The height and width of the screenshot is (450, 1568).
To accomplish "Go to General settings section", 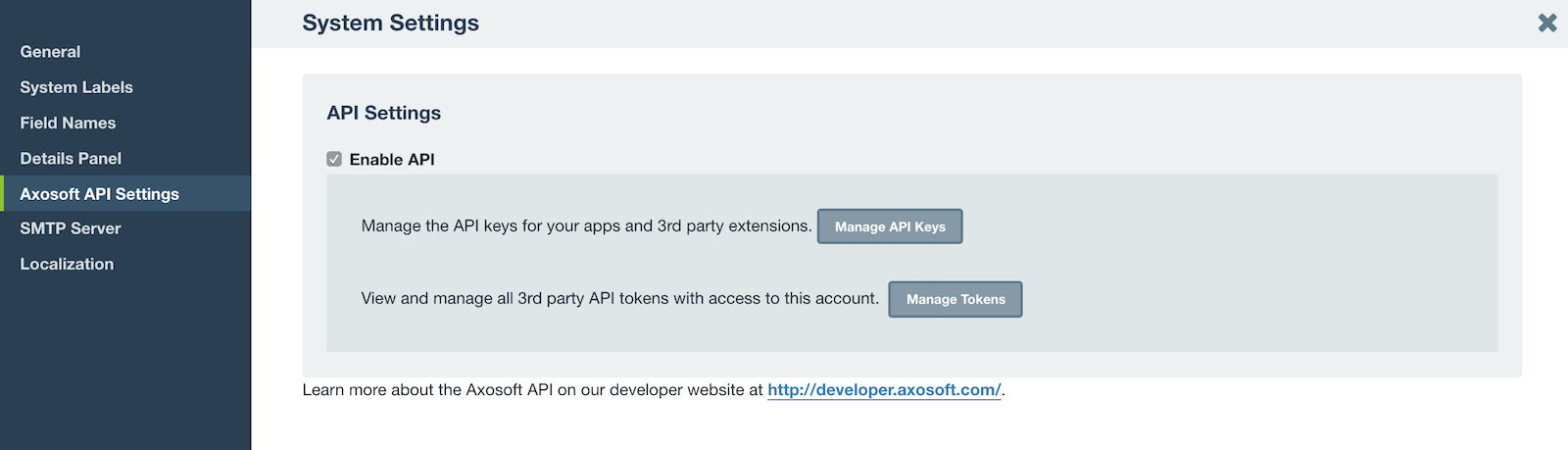I will tap(50, 52).
